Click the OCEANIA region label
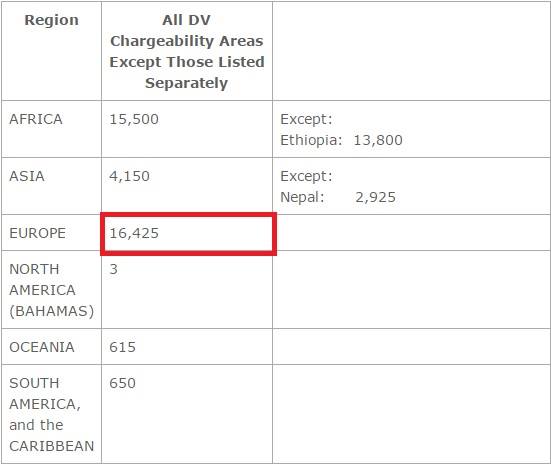The height and width of the screenshot is (464, 551). click(42, 347)
